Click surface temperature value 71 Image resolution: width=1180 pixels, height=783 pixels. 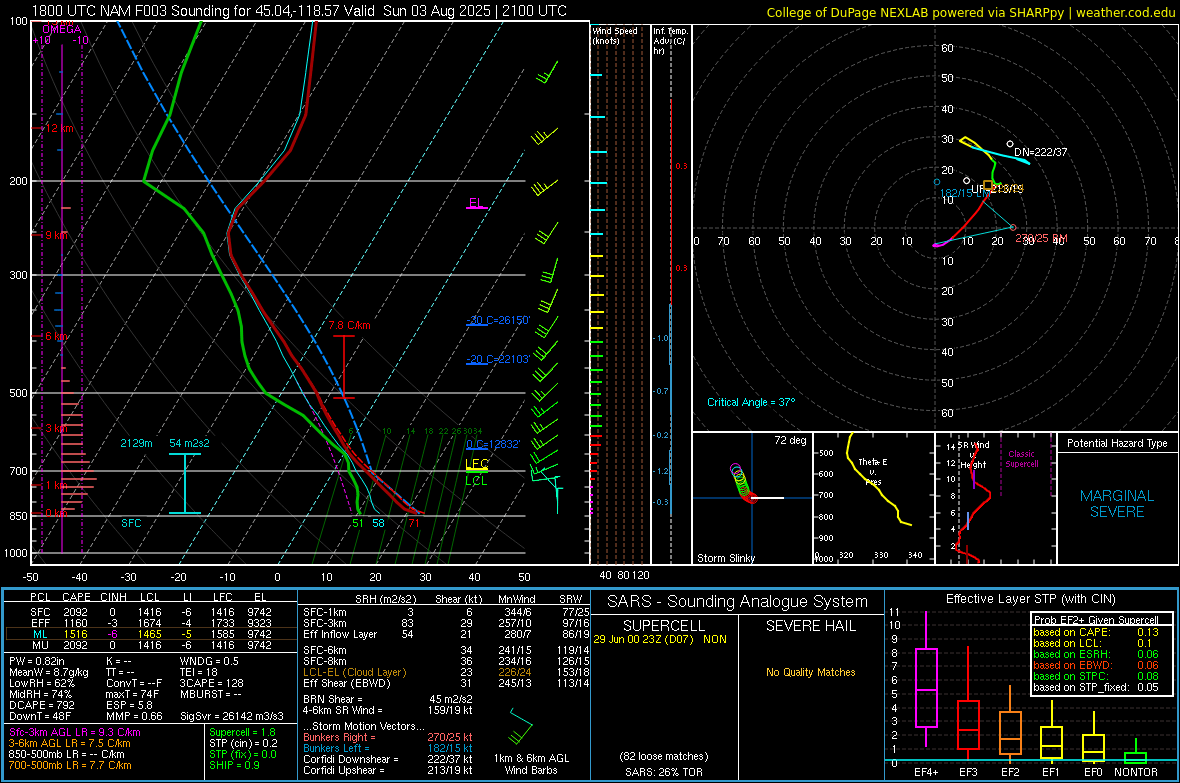coord(414,523)
